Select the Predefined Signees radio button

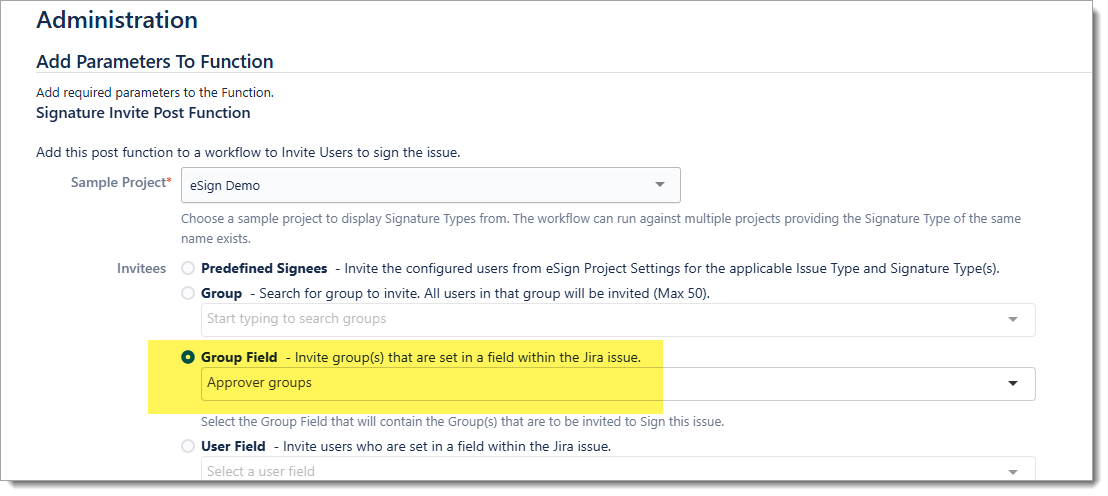click(188, 269)
